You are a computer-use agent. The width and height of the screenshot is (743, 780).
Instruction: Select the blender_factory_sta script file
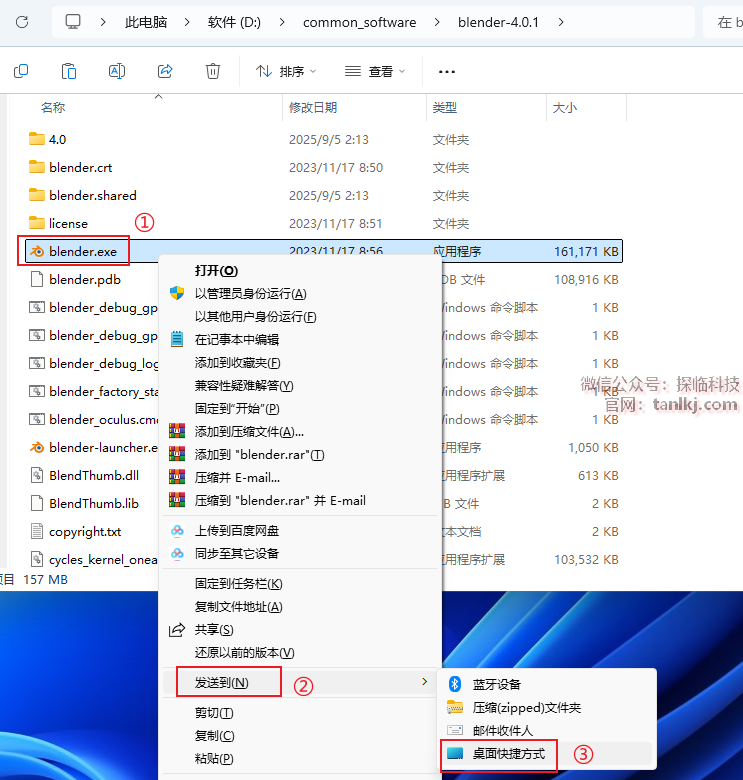click(x=93, y=391)
